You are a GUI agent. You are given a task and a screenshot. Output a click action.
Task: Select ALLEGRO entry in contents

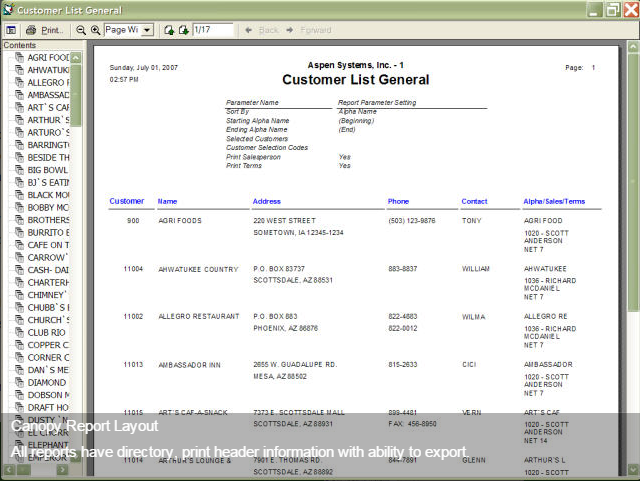[48, 82]
